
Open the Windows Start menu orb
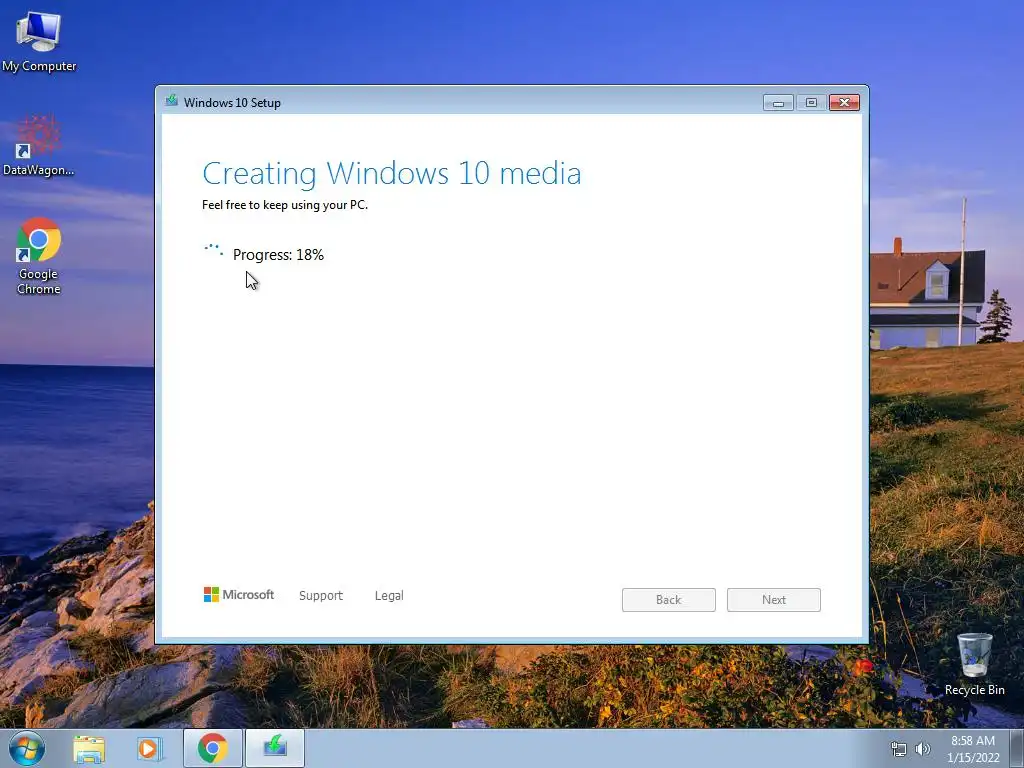[27, 748]
